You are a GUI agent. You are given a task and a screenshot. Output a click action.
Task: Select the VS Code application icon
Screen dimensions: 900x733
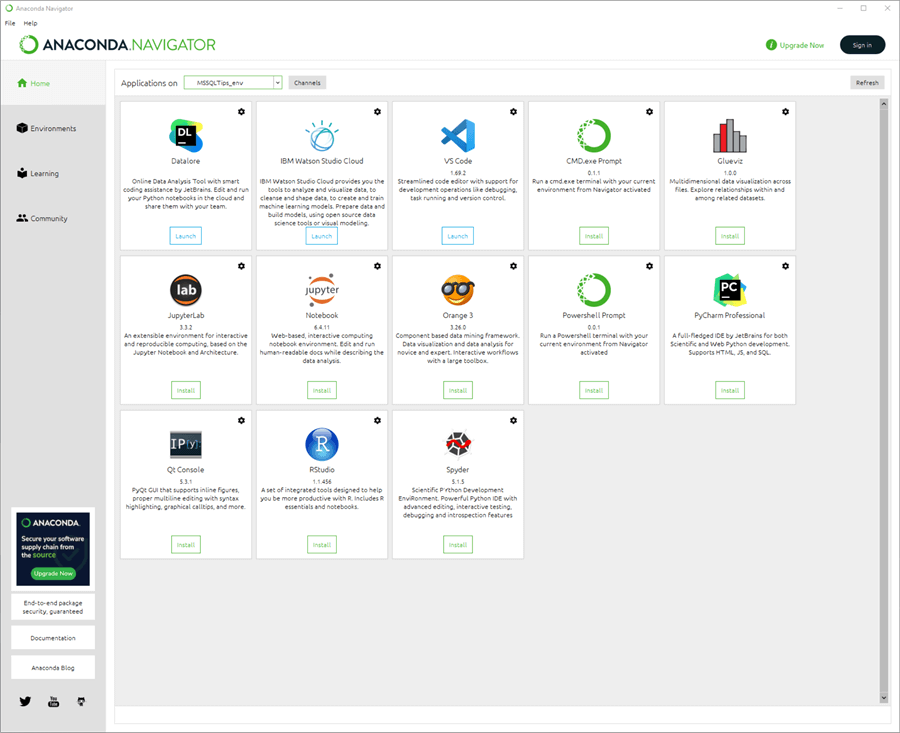(x=457, y=136)
